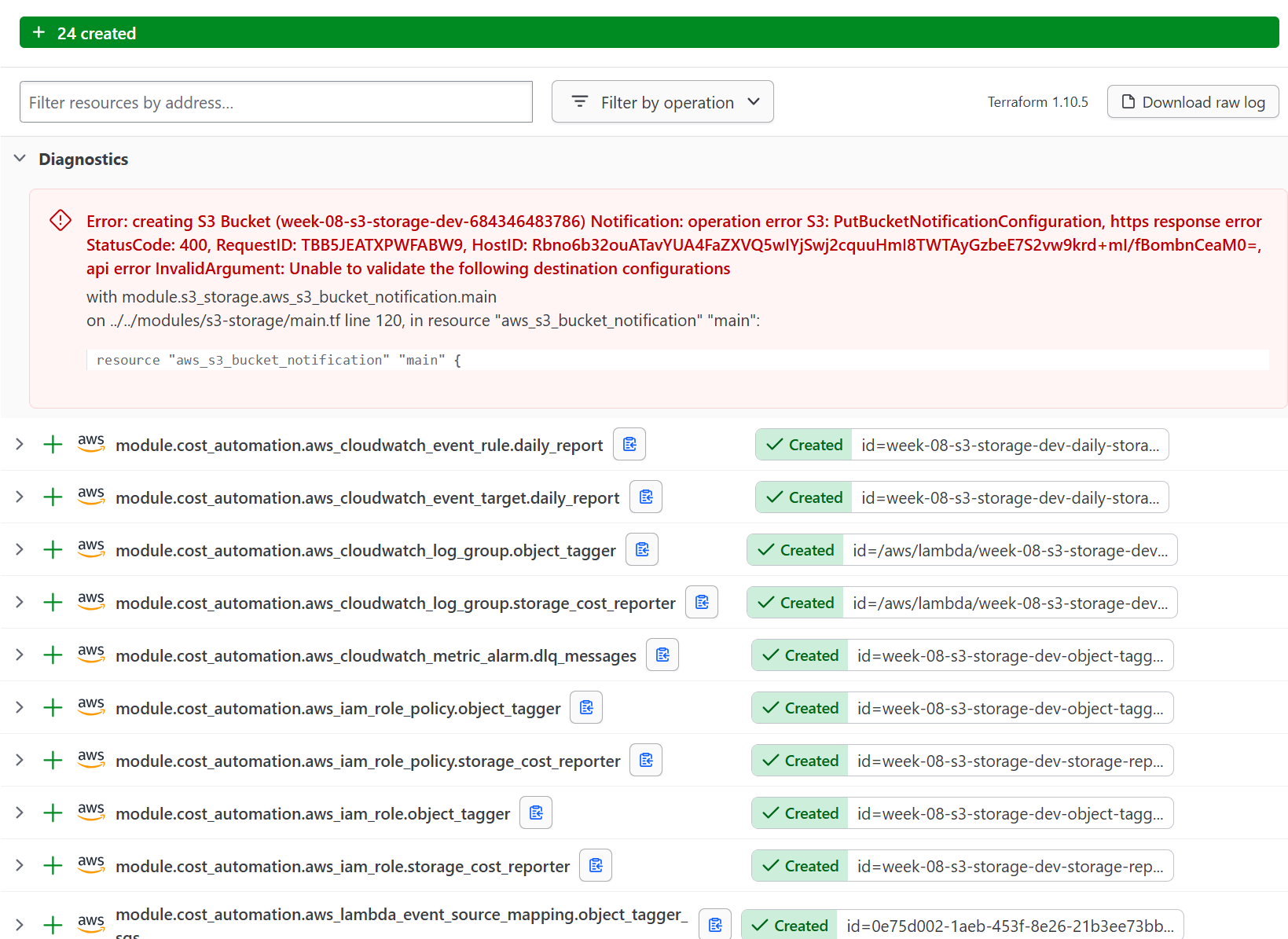Viewport: 1288px width, 939px height.
Task: Download the raw log
Action: tap(1193, 101)
